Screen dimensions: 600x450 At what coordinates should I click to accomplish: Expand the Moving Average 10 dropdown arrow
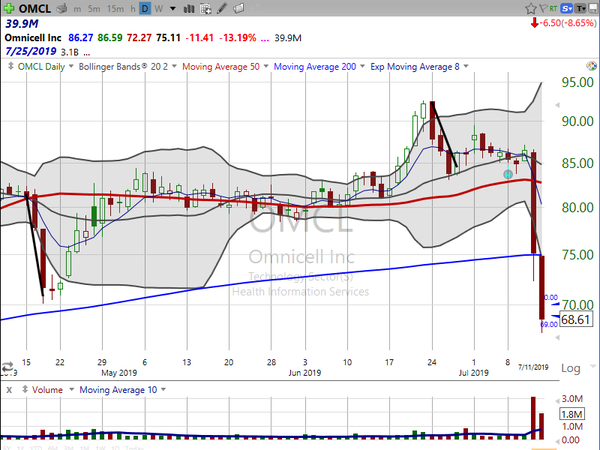tap(163, 390)
